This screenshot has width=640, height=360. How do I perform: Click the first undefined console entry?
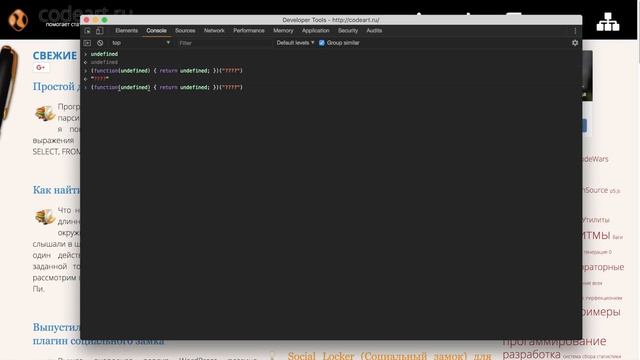104,54
